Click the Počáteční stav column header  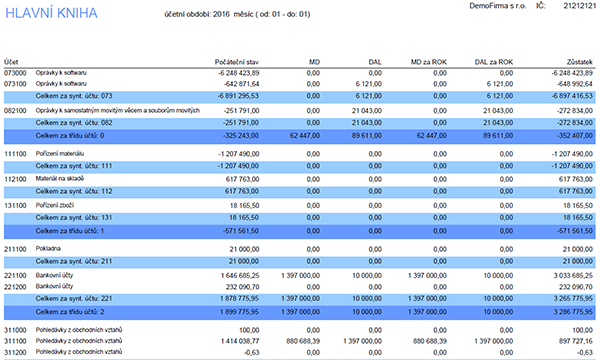(237, 62)
